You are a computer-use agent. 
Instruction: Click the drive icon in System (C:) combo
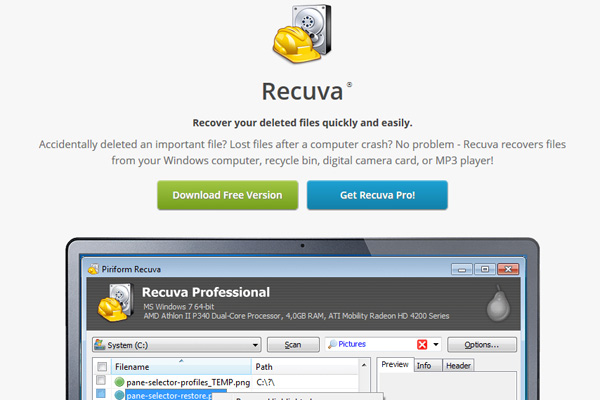(x=99, y=344)
